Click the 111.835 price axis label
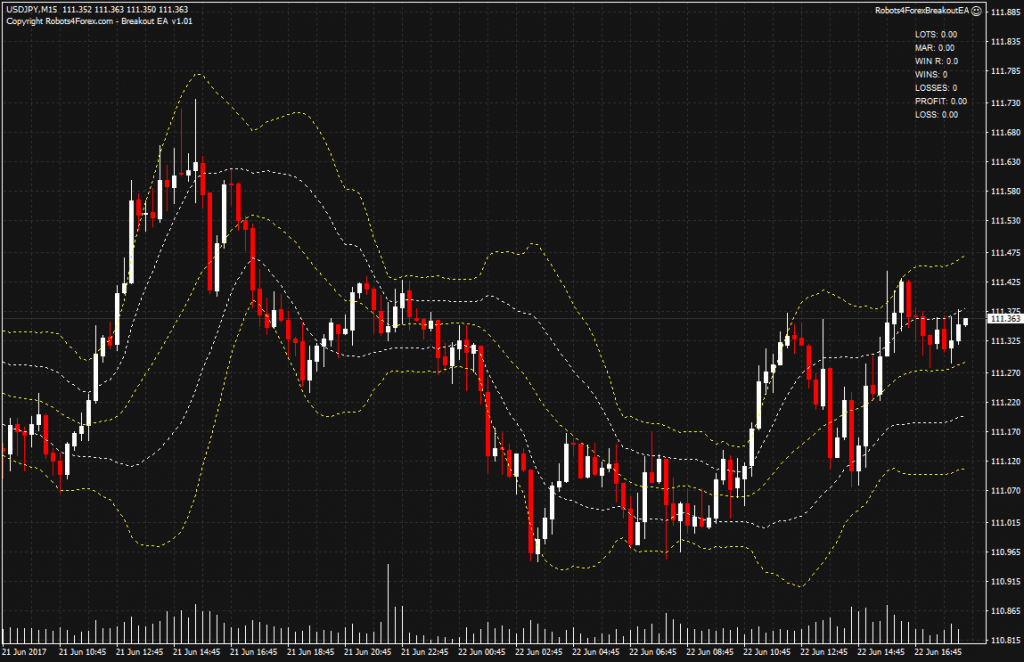This screenshot has height=662, width=1024. point(1006,42)
